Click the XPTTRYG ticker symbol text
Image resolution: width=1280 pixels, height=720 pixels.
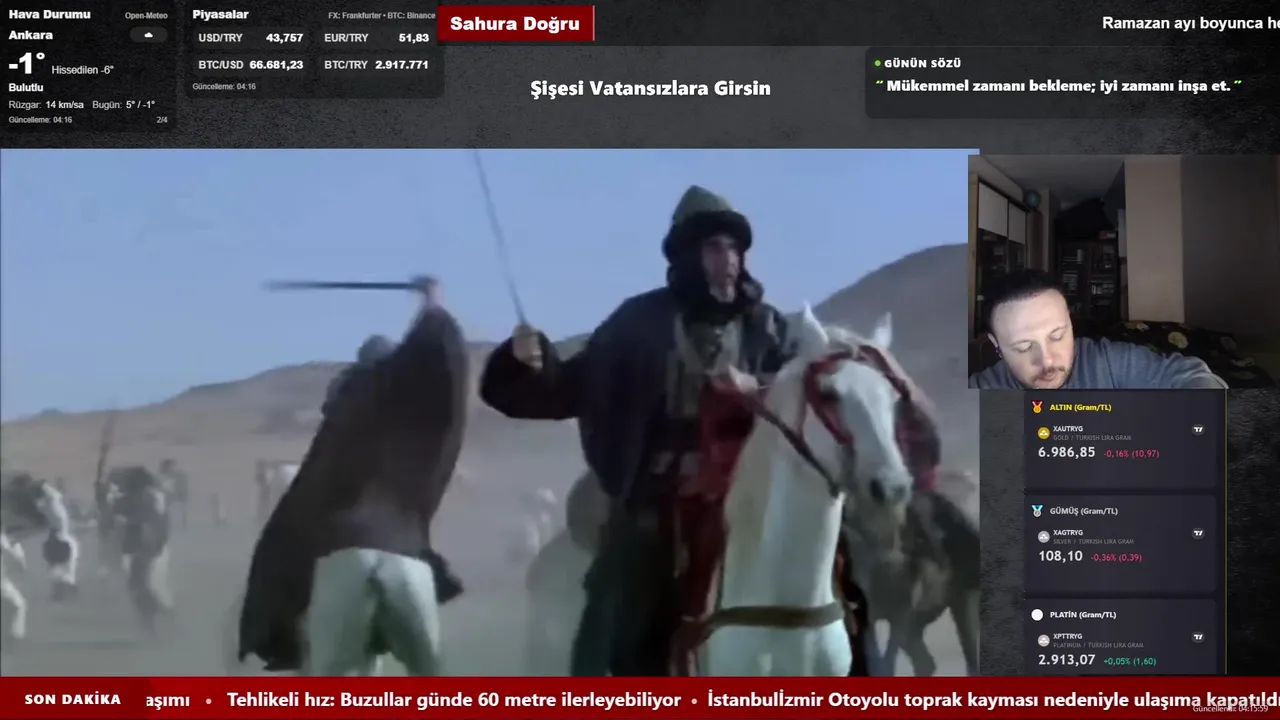(1068, 637)
